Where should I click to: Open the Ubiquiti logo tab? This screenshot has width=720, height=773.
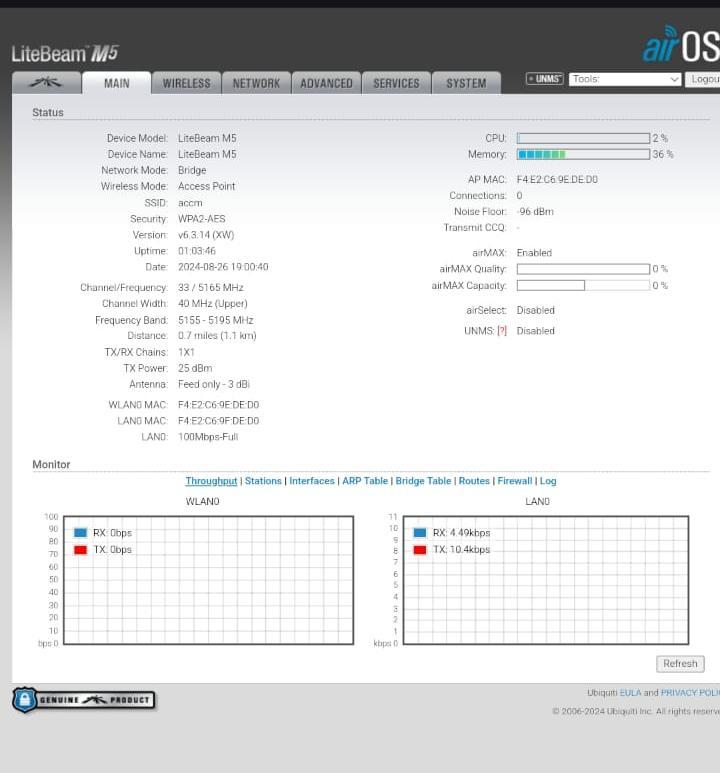[46, 83]
